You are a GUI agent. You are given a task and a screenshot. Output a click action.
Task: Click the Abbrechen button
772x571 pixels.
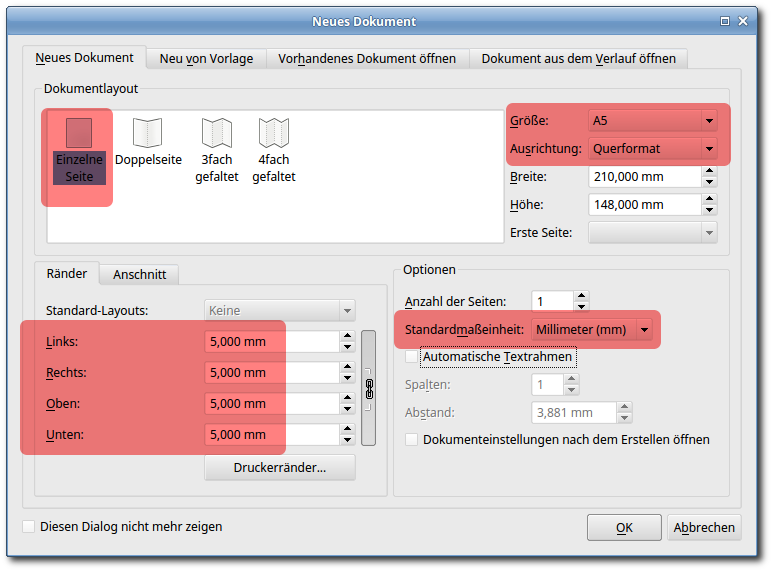click(x=705, y=527)
